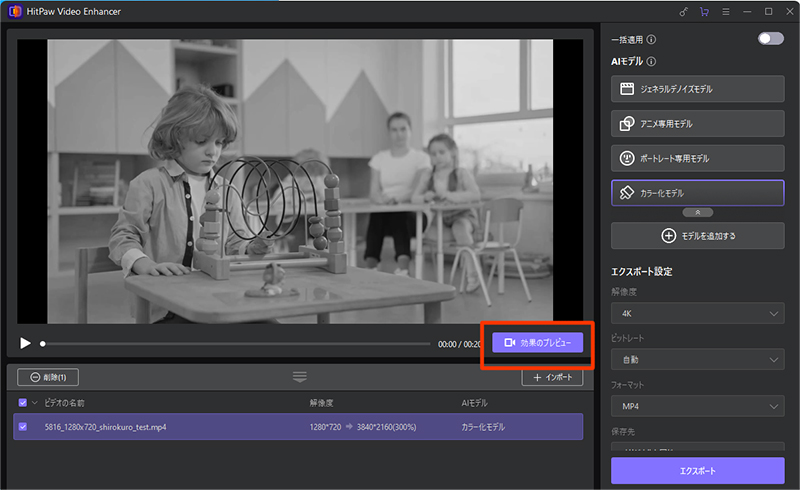Image resolution: width=800 pixels, height=490 pixels.
Task: Click モデルを追加する to add model
Action: point(697,236)
